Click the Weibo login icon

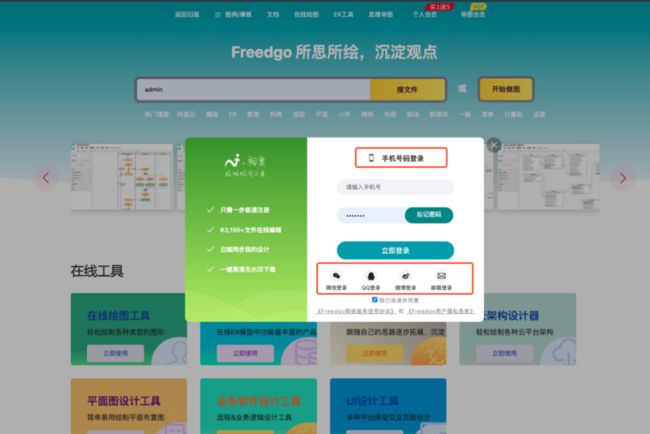[x=405, y=276]
